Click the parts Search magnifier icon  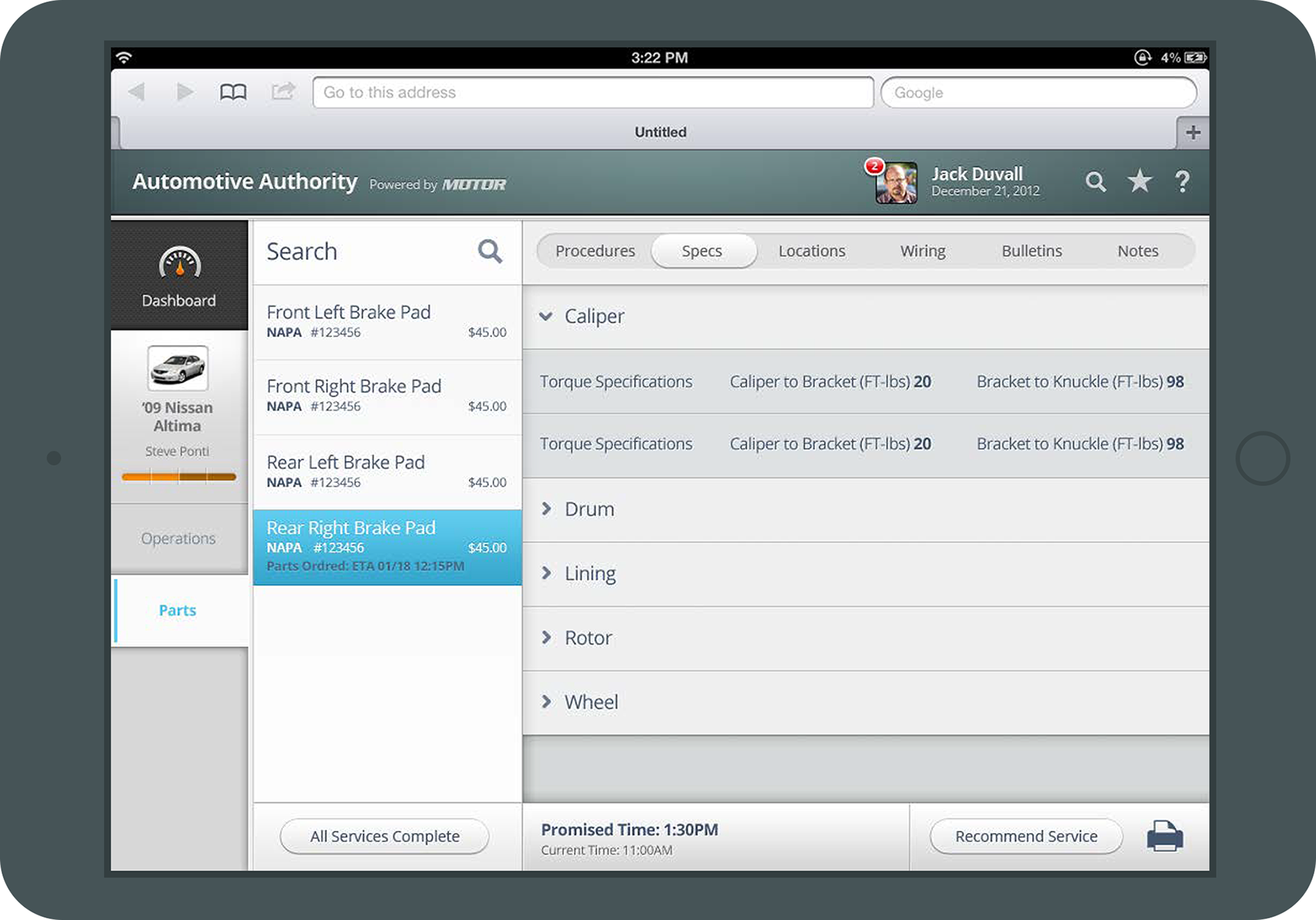[489, 251]
